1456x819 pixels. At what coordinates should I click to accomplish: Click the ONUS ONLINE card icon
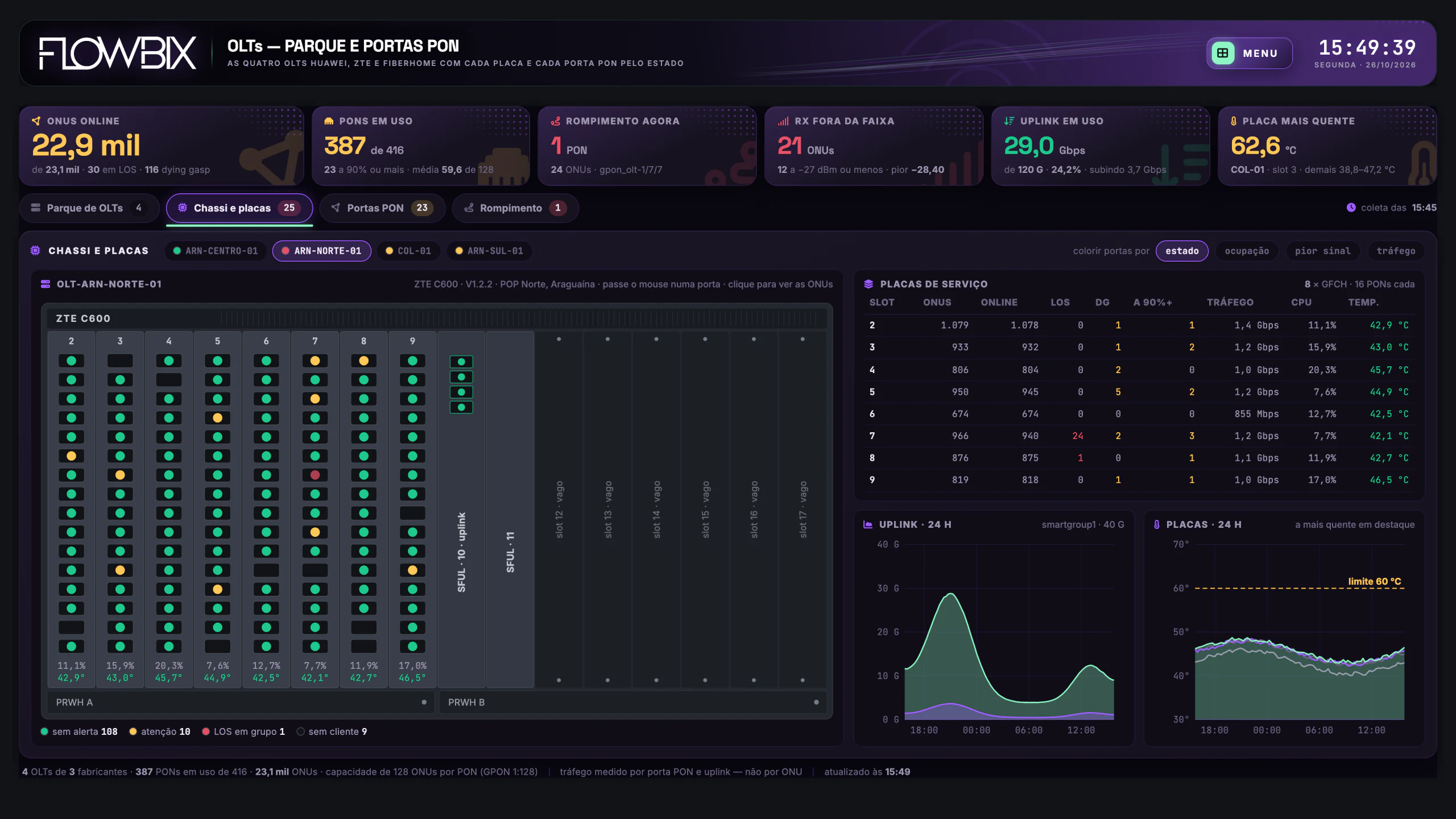point(36,121)
